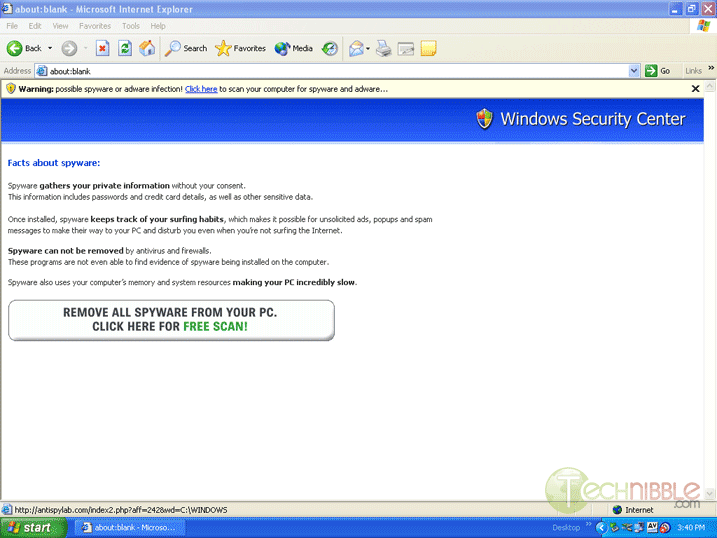This screenshot has width=717, height=538.
Task: Click the page icon in the address bar
Action: coord(42,71)
